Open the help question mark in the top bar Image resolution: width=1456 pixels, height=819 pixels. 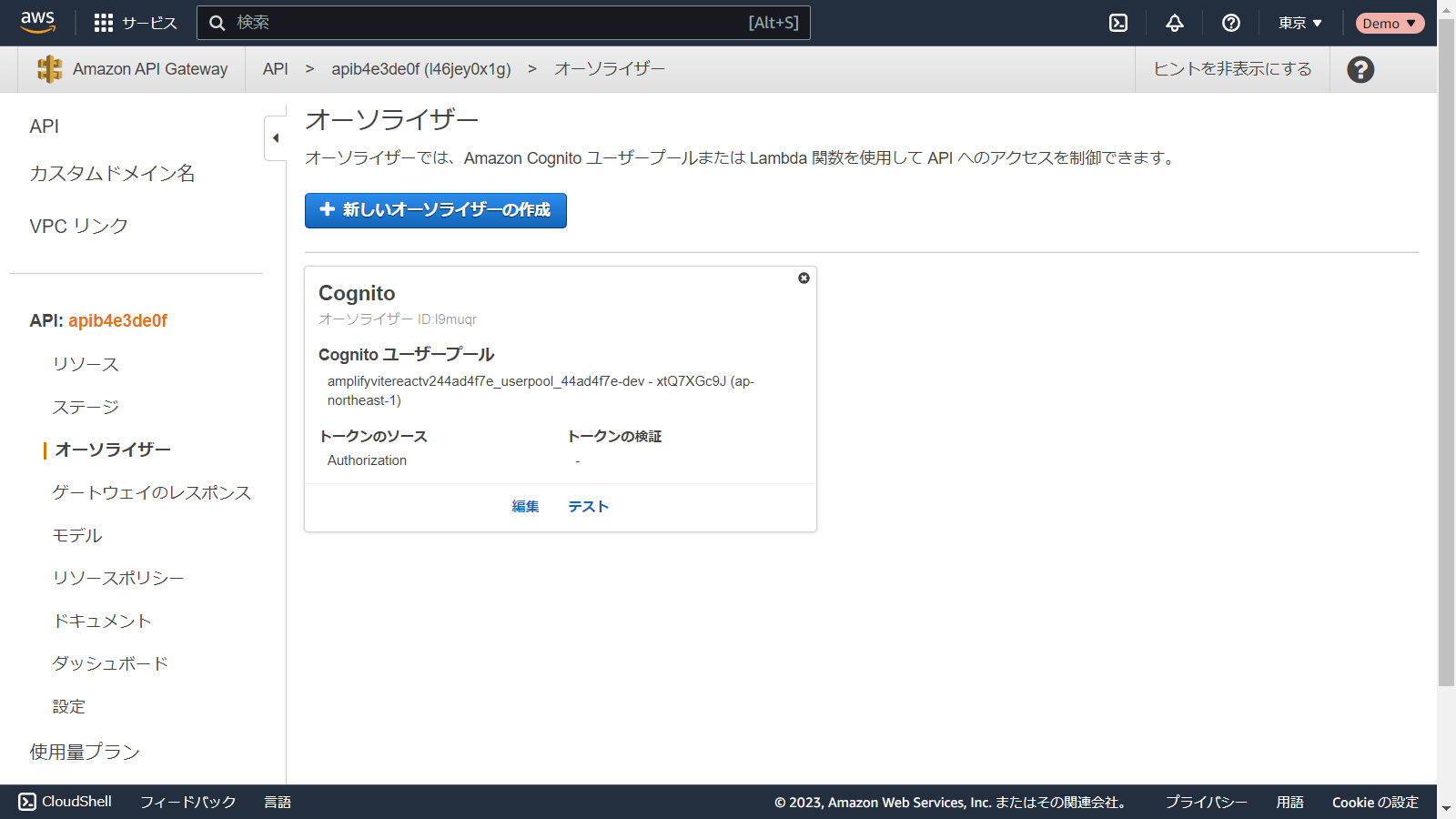pos(1231,23)
